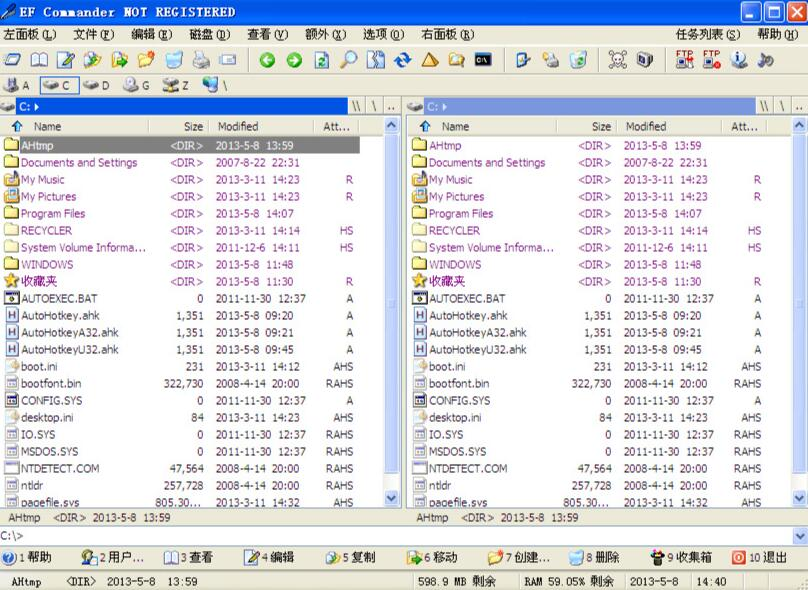
Task: Open the 文件 (File) menu
Action: pyautogui.click(x=92, y=35)
